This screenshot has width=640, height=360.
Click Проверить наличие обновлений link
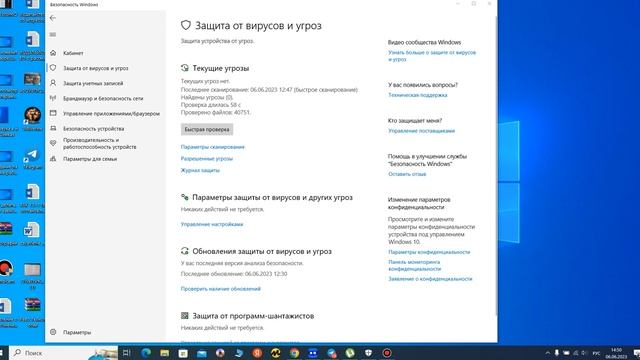220,289
